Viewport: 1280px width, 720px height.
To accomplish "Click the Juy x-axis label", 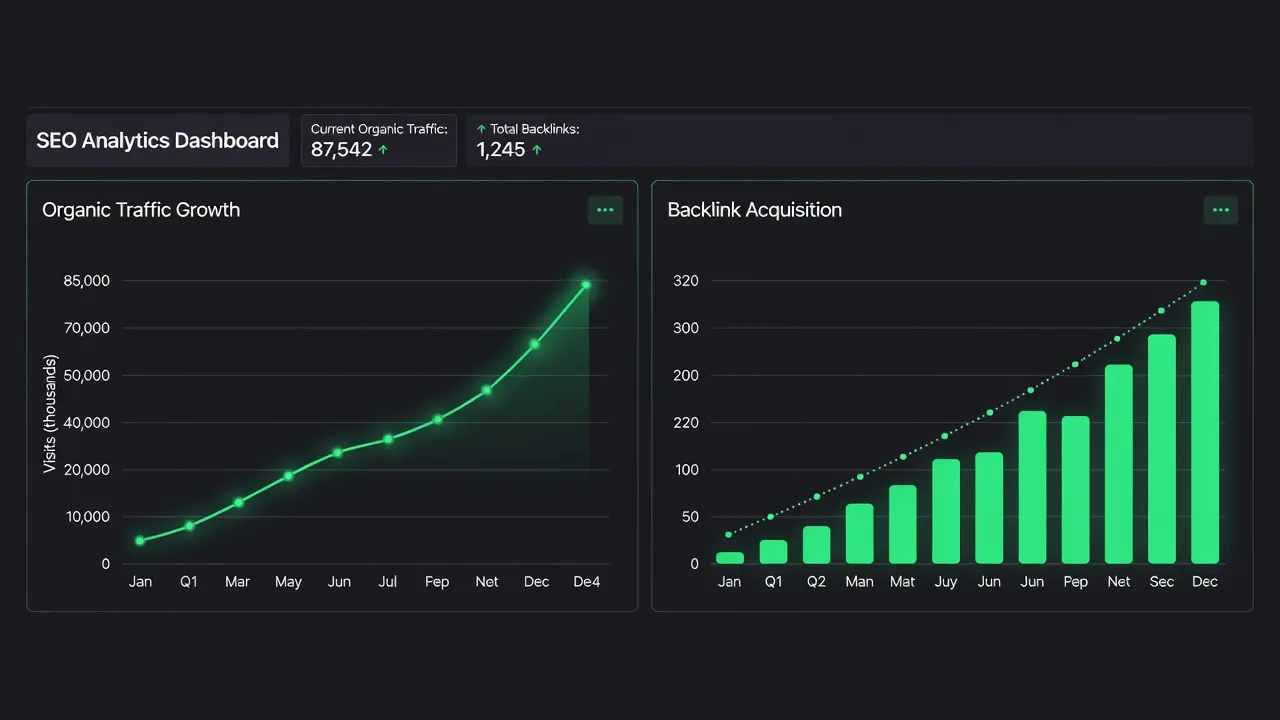I will (x=946, y=582).
